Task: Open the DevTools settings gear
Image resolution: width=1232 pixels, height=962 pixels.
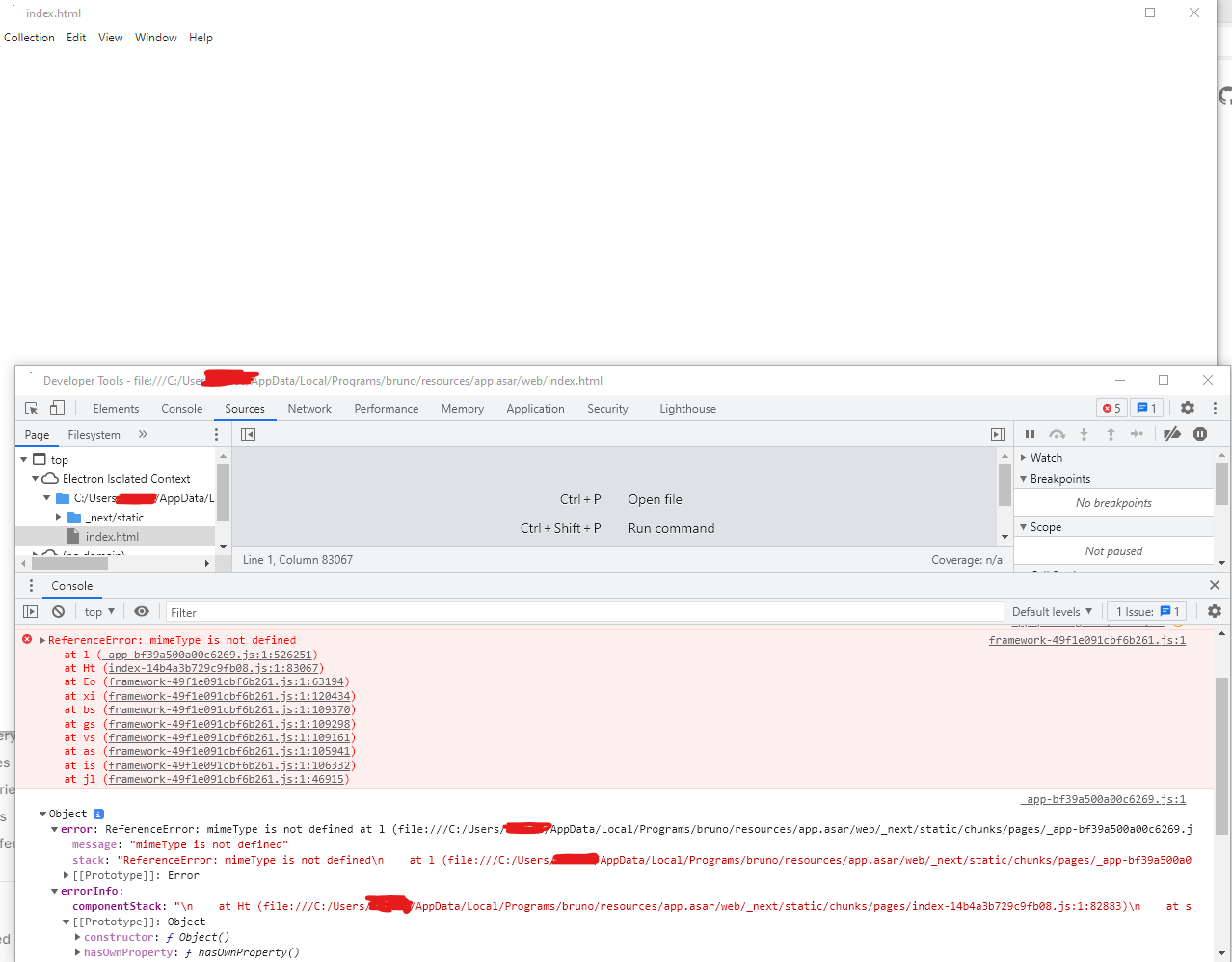Action: 1187,408
